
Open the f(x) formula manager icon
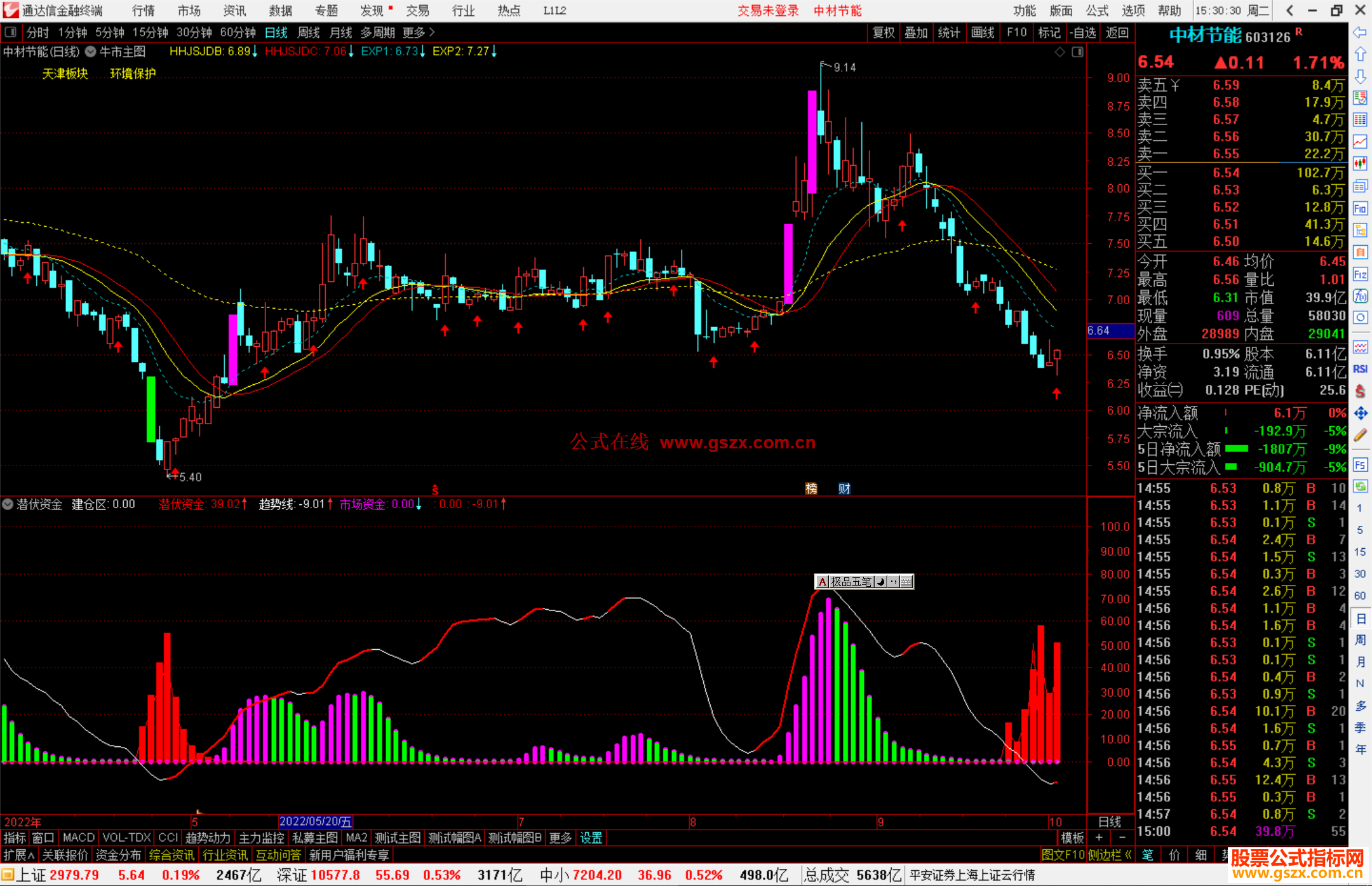pos(1360,296)
